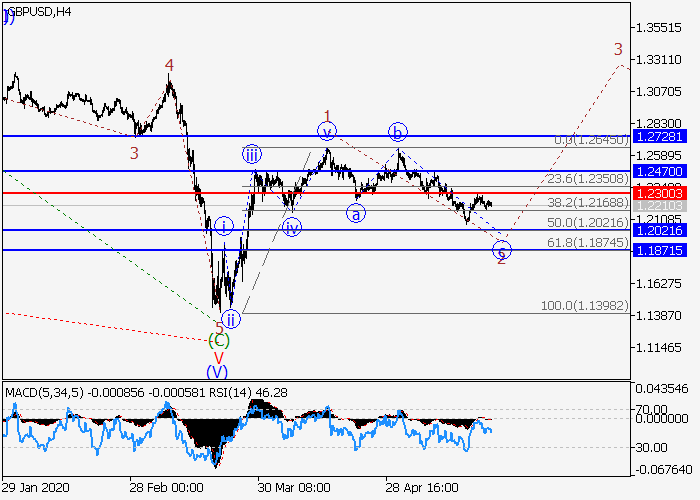Select the 23.6(1.23508) Fibonacci label
The image size is (700, 500).
click(x=588, y=178)
